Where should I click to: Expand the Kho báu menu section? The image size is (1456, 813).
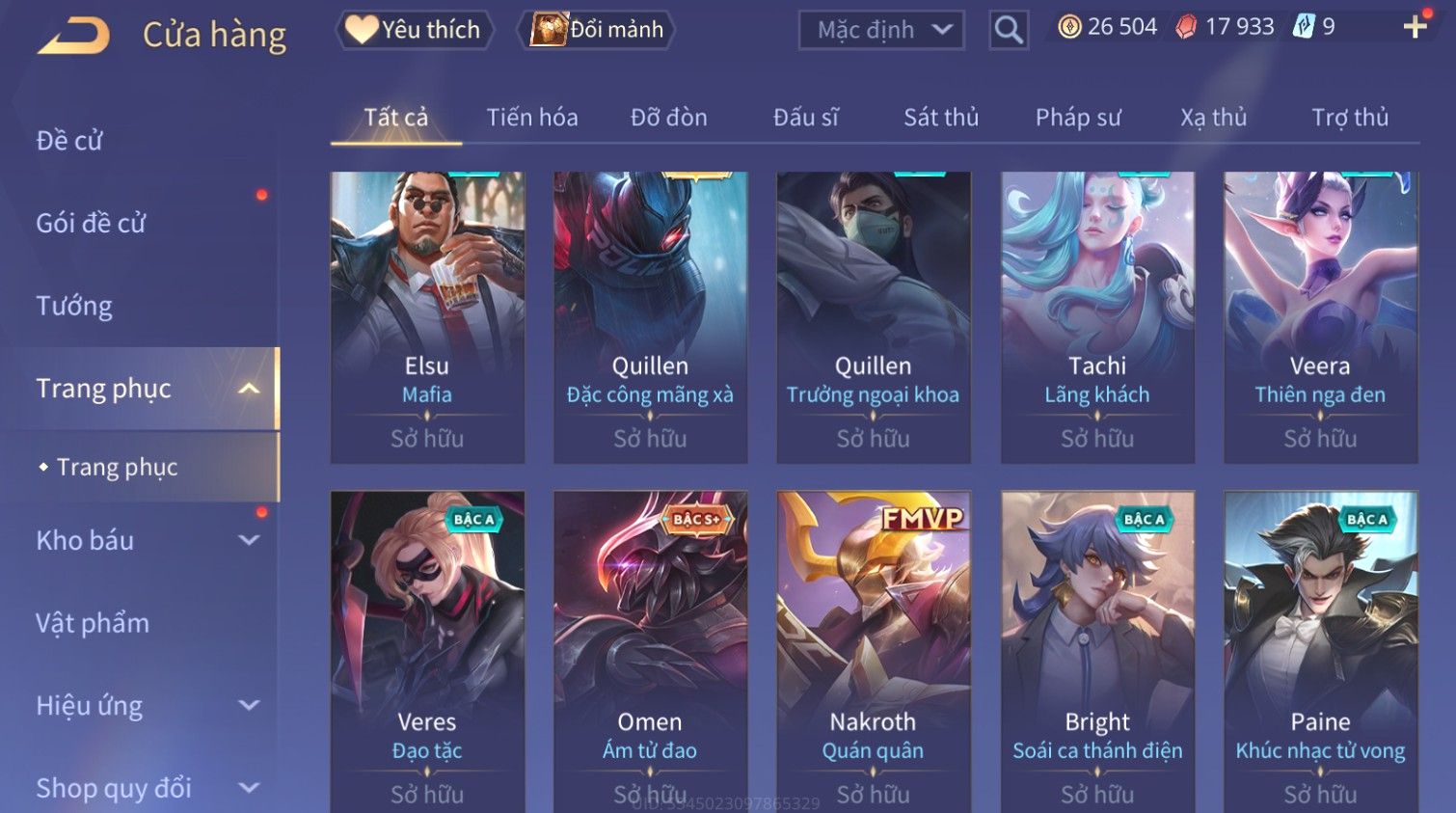(249, 541)
